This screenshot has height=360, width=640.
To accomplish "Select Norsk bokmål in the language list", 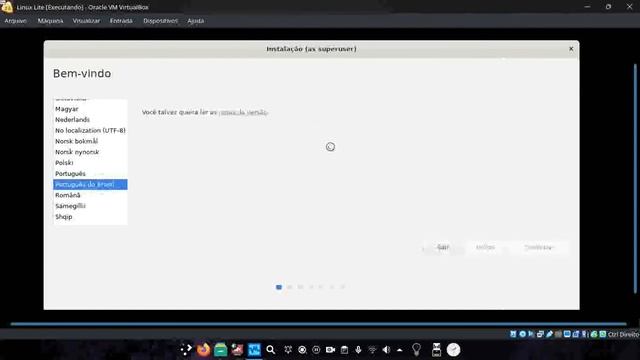I will [90, 141].
